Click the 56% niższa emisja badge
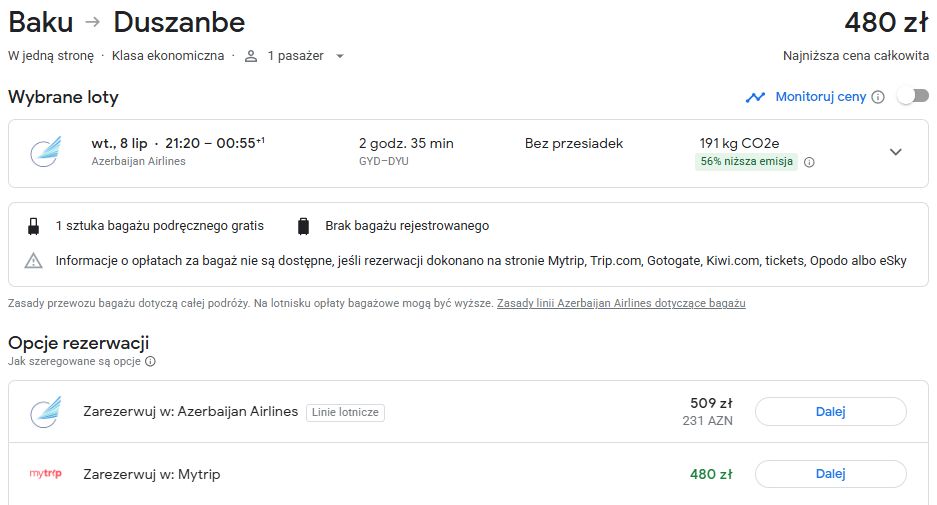The height and width of the screenshot is (505, 937). [x=746, y=161]
